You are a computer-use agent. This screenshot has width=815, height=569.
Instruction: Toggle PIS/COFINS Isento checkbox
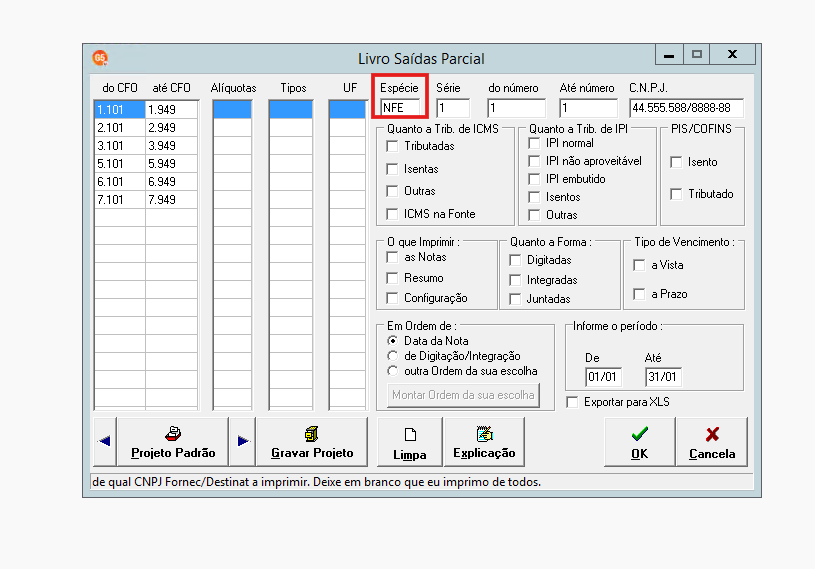tap(676, 162)
